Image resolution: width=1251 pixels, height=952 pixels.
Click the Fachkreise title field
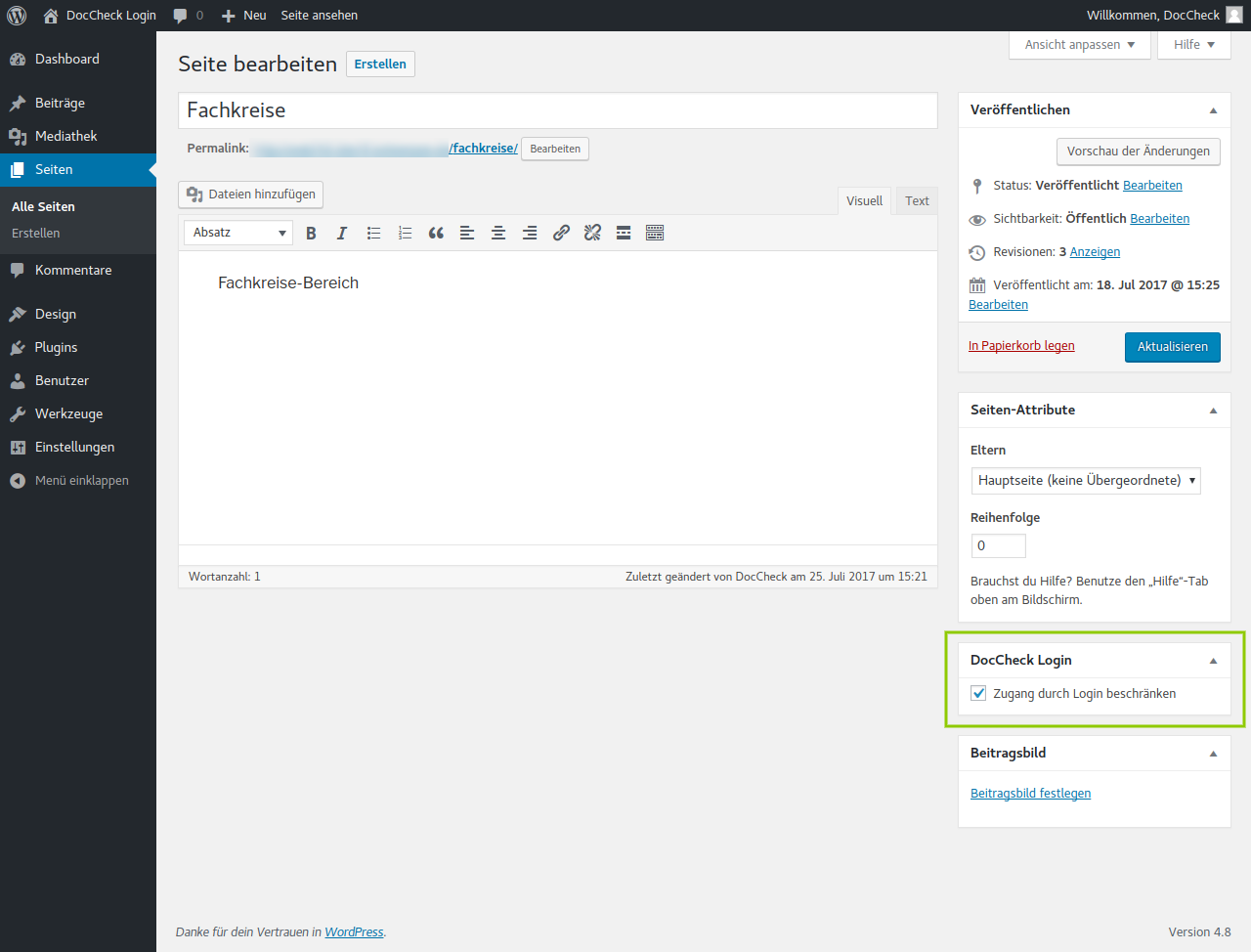pos(558,110)
